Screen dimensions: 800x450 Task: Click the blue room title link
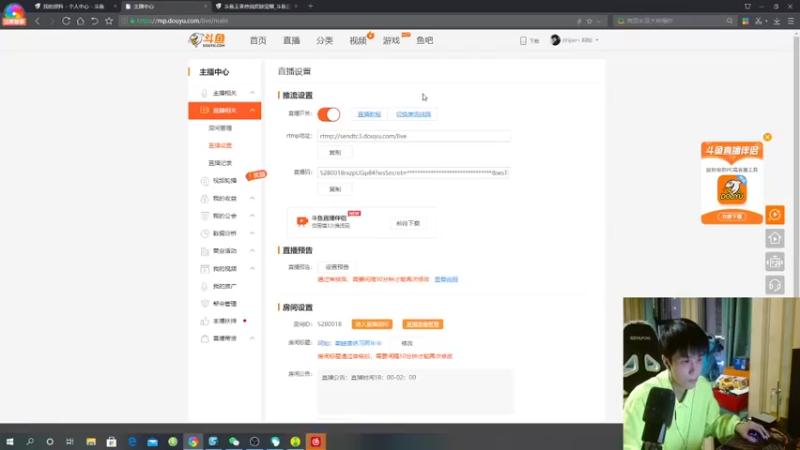pyautogui.click(x=349, y=343)
